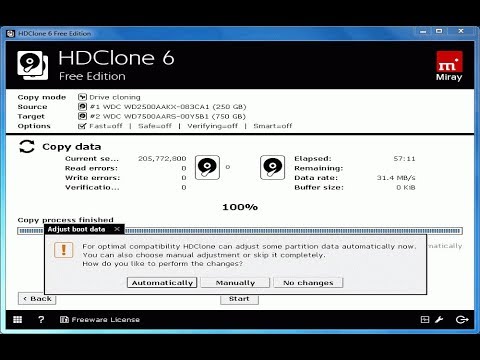480x360 pixels.
Task: Click the Verifying=off option text
Action: click(212, 126)
